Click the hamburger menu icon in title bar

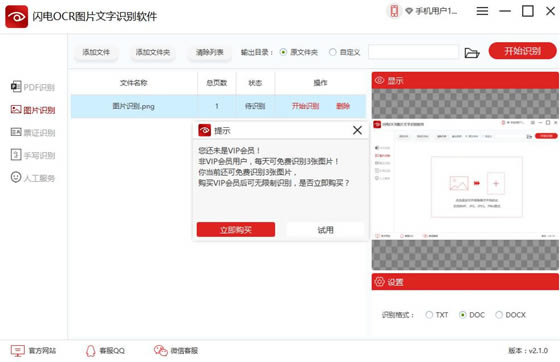click(x=482, y=11)
